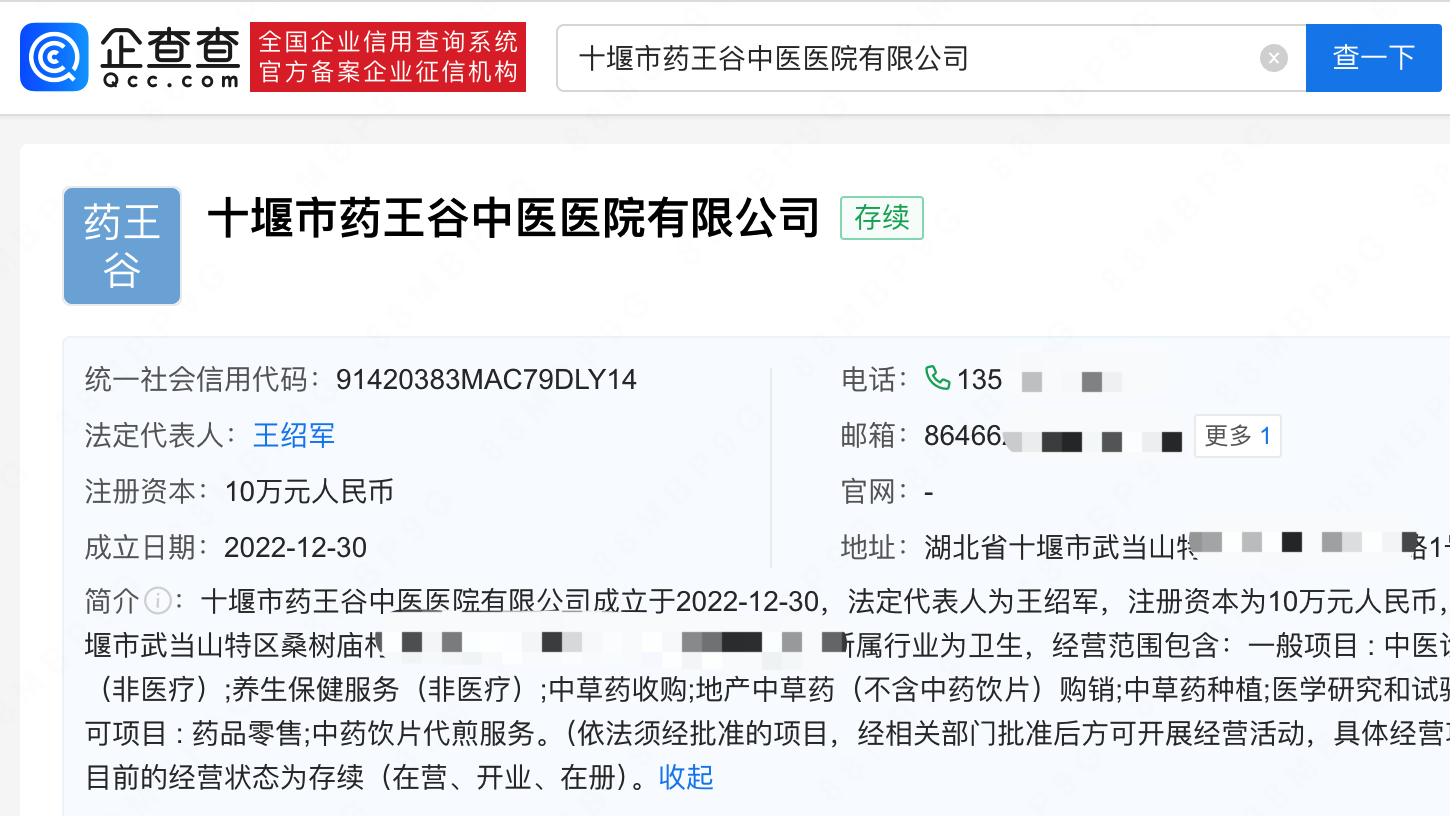Expand 更多 1 for additional emails
This screenshot has width=1450, height=816.
(x=1237, y=436)
